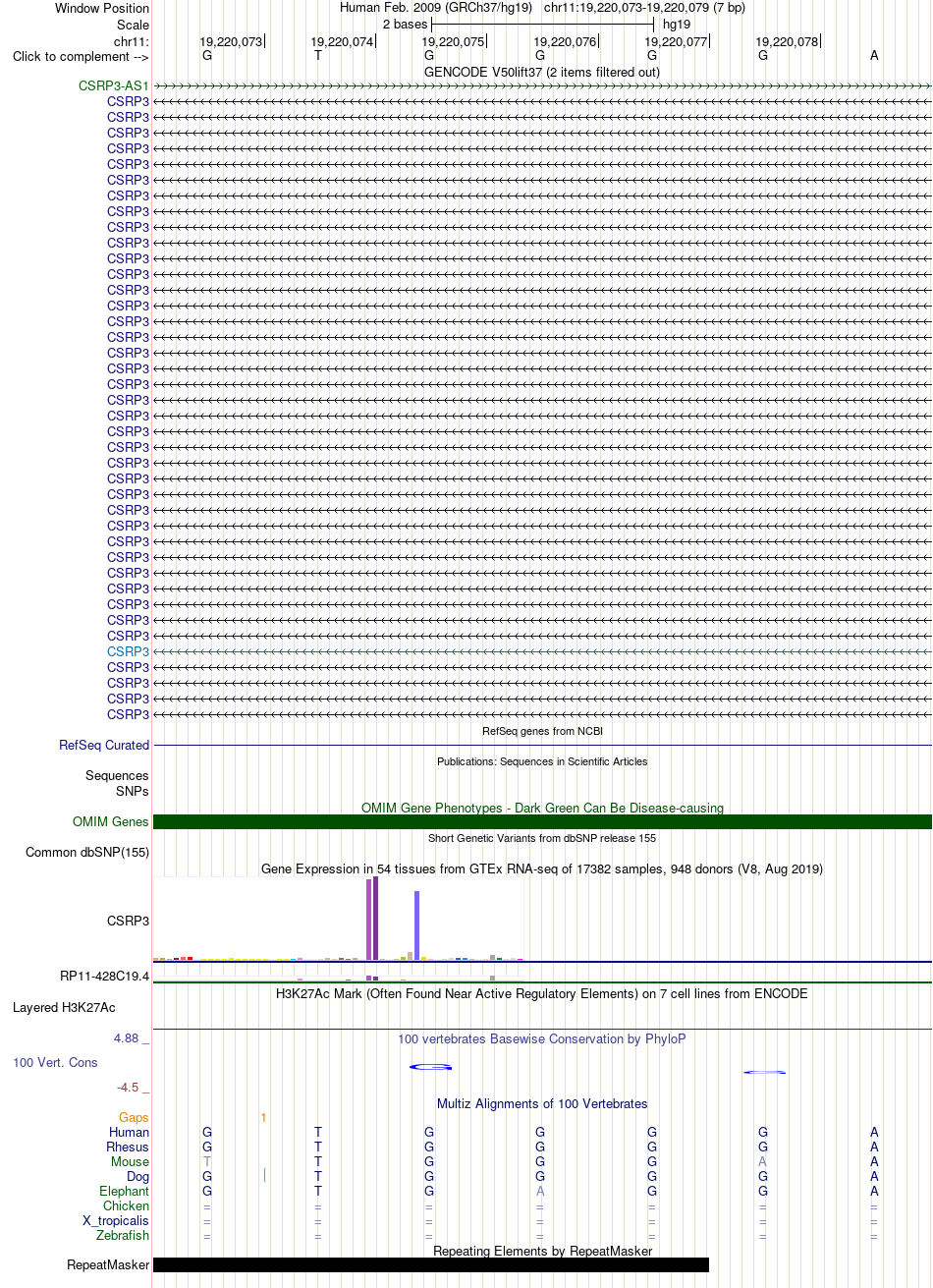Click the Sequences SNPs track label
Screen dimensions: 933x1288
click(x=117, y=783)
